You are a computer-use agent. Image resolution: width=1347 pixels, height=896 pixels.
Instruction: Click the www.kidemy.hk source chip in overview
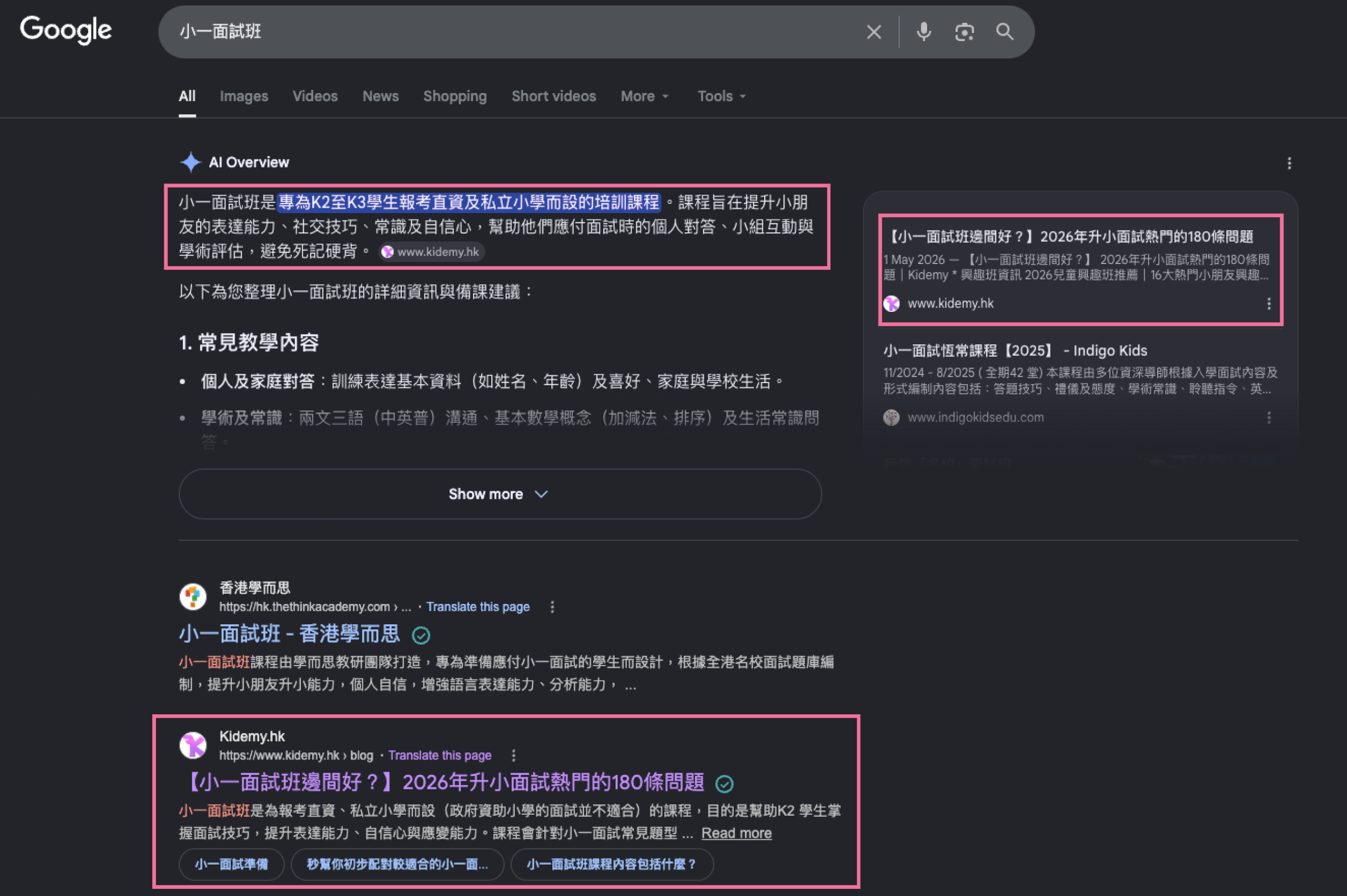pyautogui.click(x=432, y=252)
